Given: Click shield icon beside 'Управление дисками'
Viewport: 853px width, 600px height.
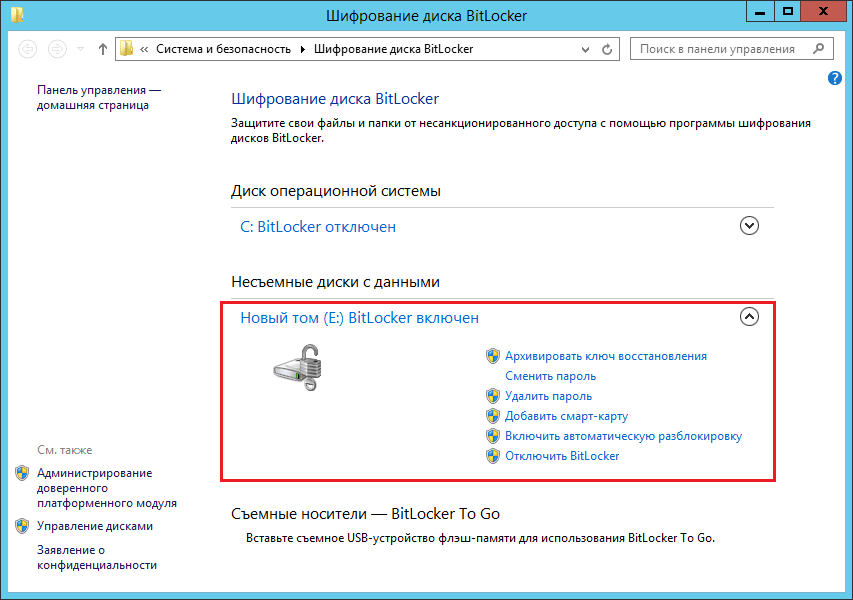Looking at the screenshot, I should [x=22, y=526].
